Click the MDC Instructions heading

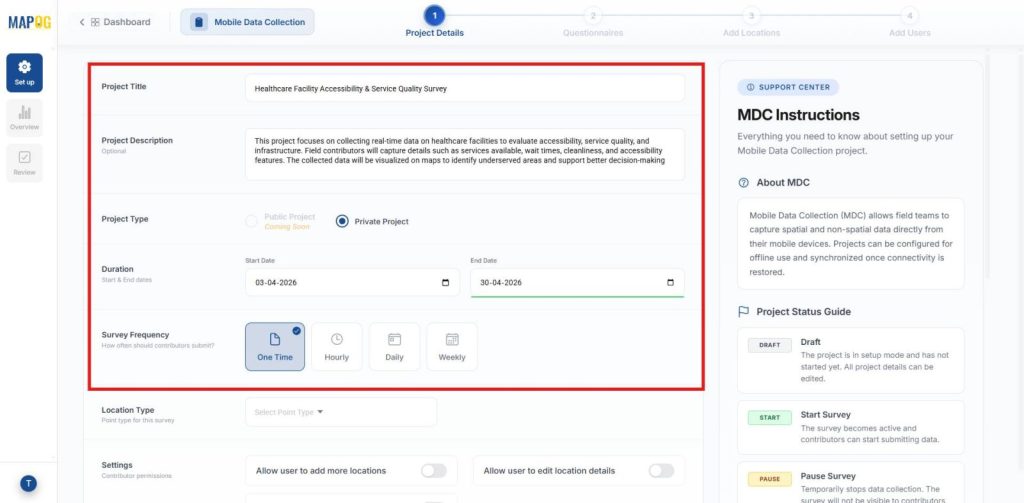(x=798, y=115)
